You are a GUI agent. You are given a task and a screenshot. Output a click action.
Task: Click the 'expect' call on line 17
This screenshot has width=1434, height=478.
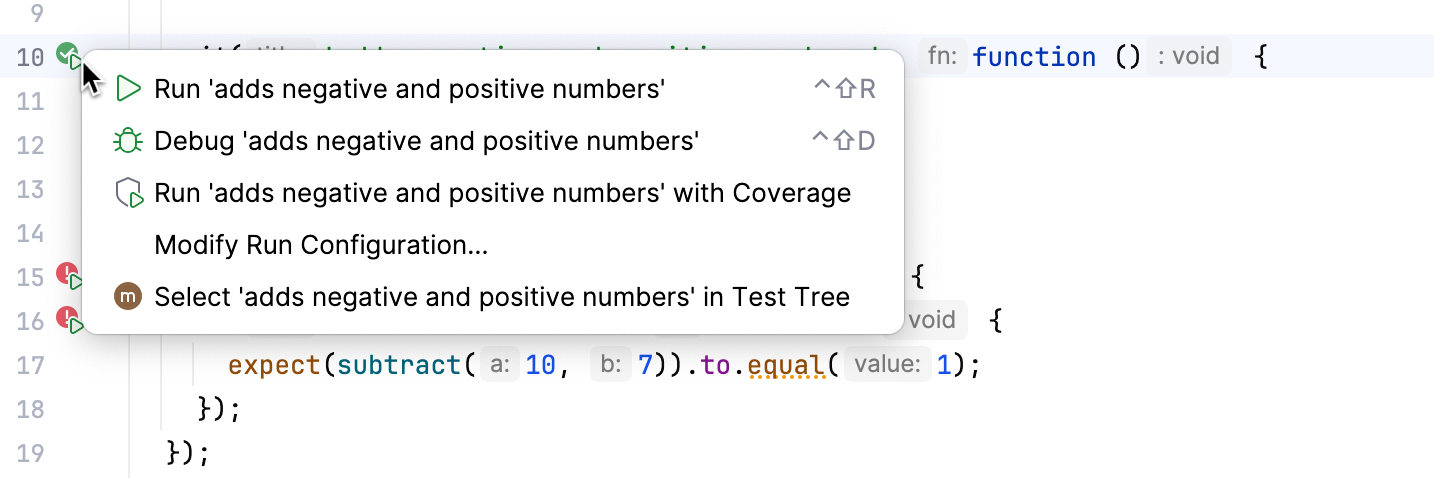click(275, 365)
